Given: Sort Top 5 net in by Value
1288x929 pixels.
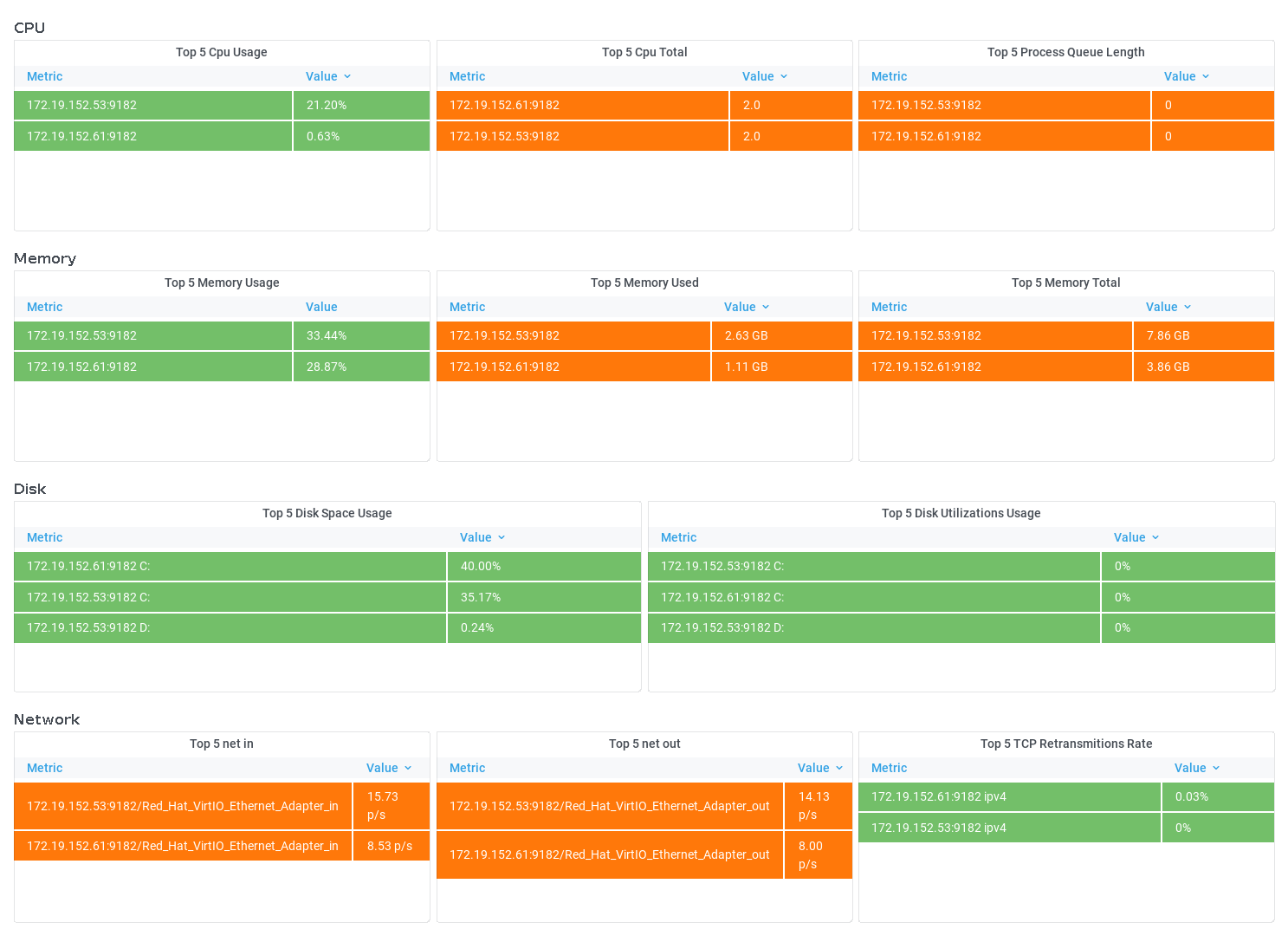Looking at the screenshot, I should coord(389,768).
